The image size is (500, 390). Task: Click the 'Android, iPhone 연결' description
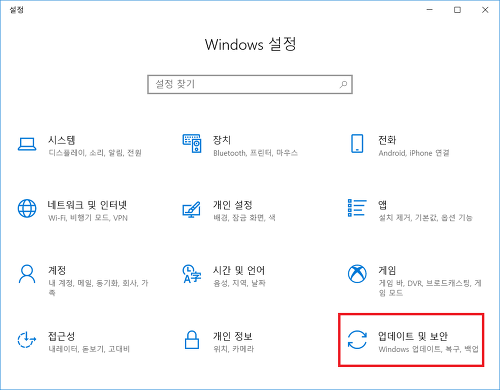click(414, 153)
